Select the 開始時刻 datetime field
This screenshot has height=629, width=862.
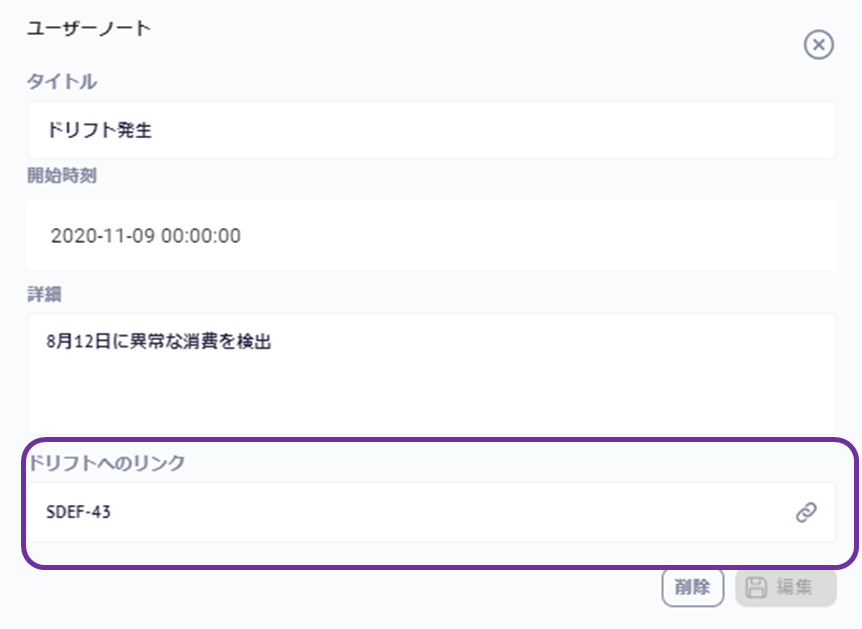(x=430, y=236)
